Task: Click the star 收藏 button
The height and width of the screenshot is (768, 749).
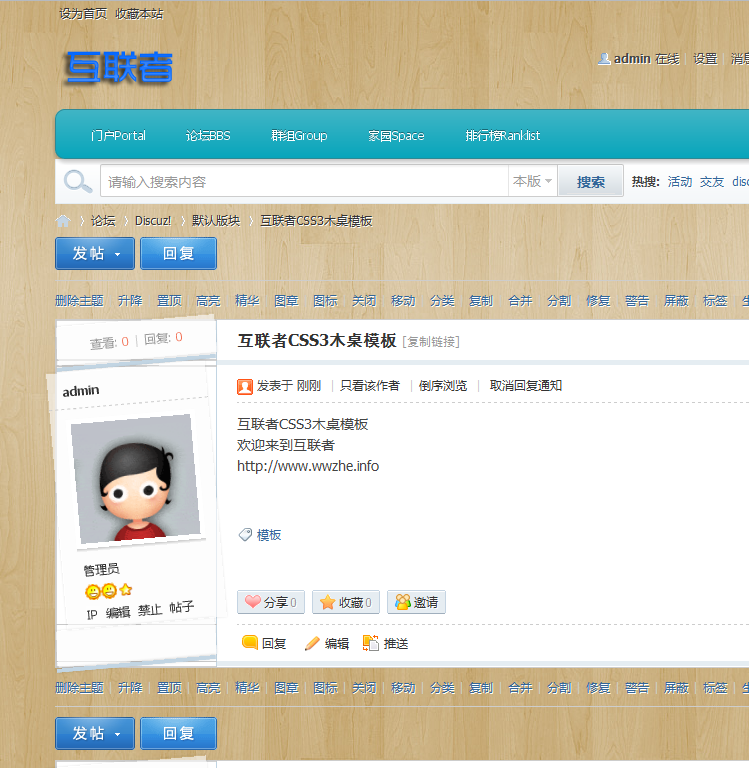Action: [346, 602]
